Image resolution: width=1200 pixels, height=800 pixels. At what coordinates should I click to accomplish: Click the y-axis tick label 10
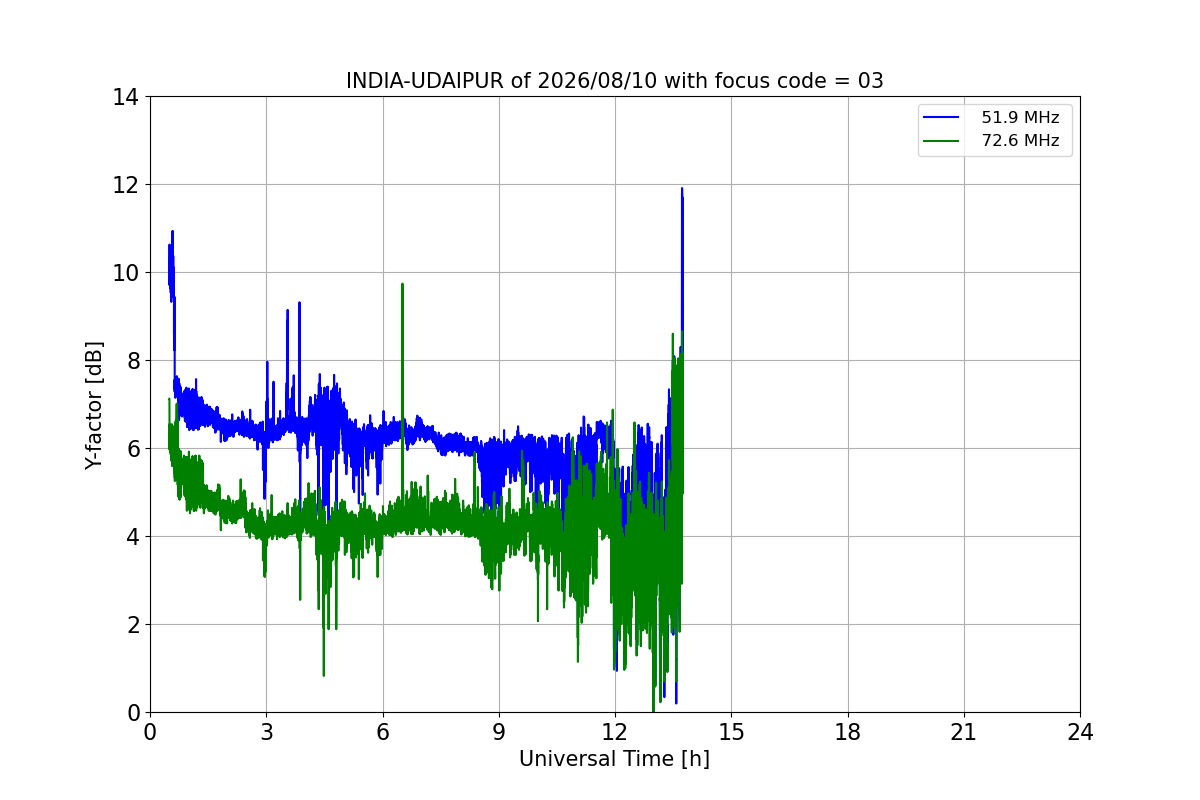126,273
